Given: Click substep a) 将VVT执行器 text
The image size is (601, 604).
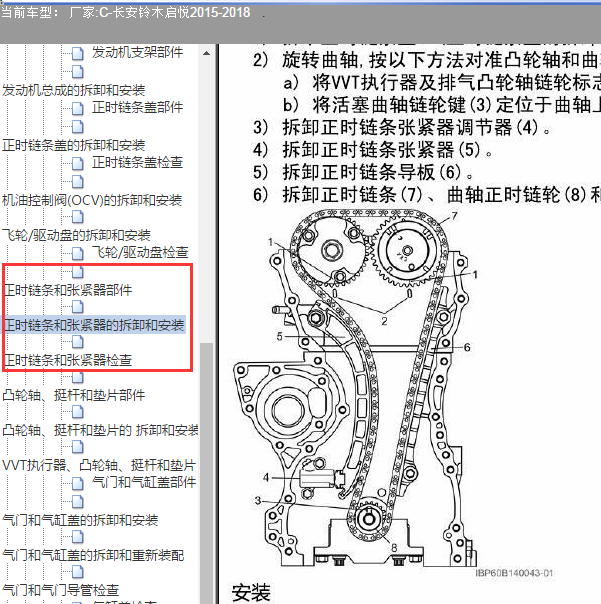Looking at the screenshot, I should (x=442, y=82).
